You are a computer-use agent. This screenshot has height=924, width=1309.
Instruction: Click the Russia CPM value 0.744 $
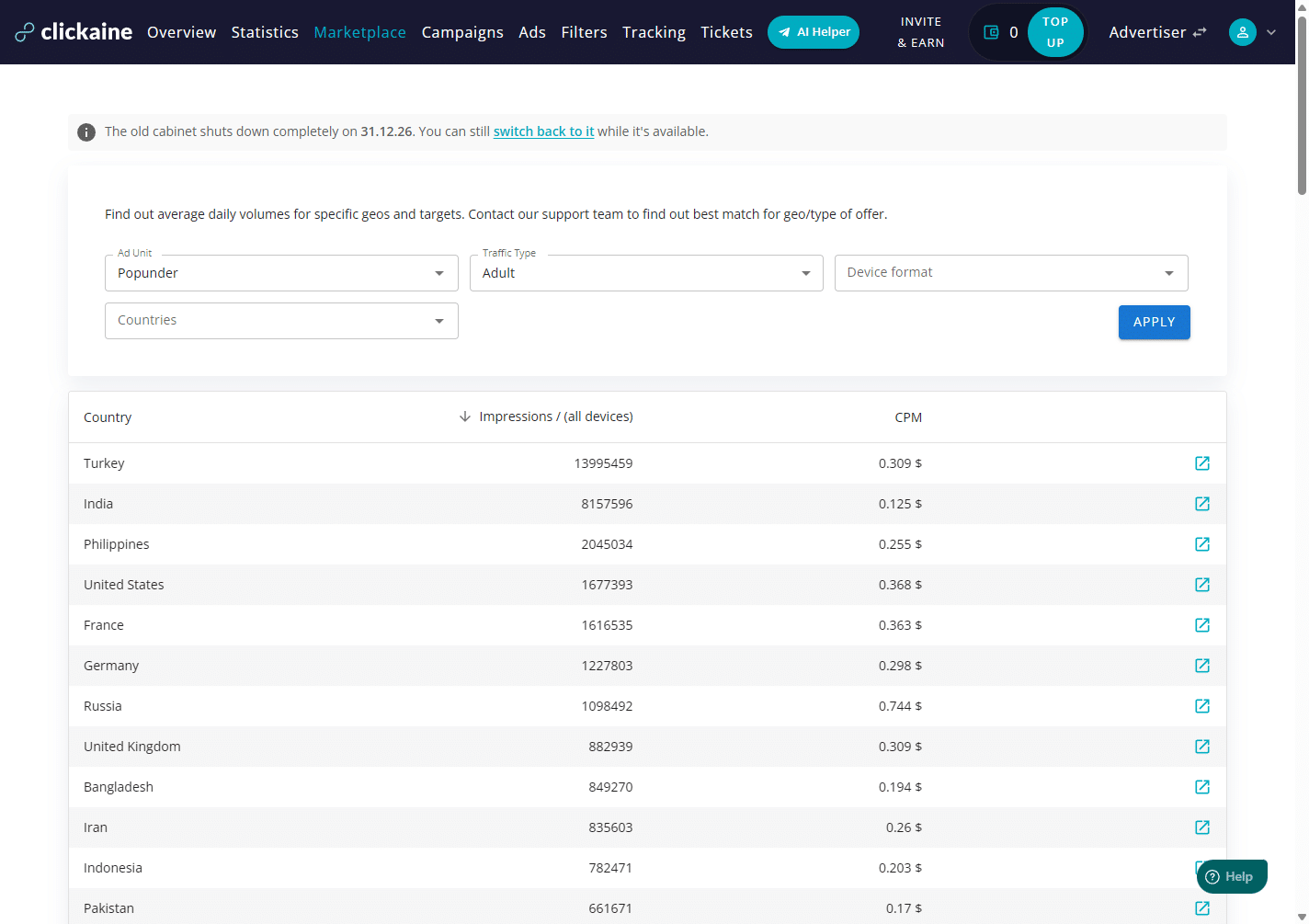(900, 706)
